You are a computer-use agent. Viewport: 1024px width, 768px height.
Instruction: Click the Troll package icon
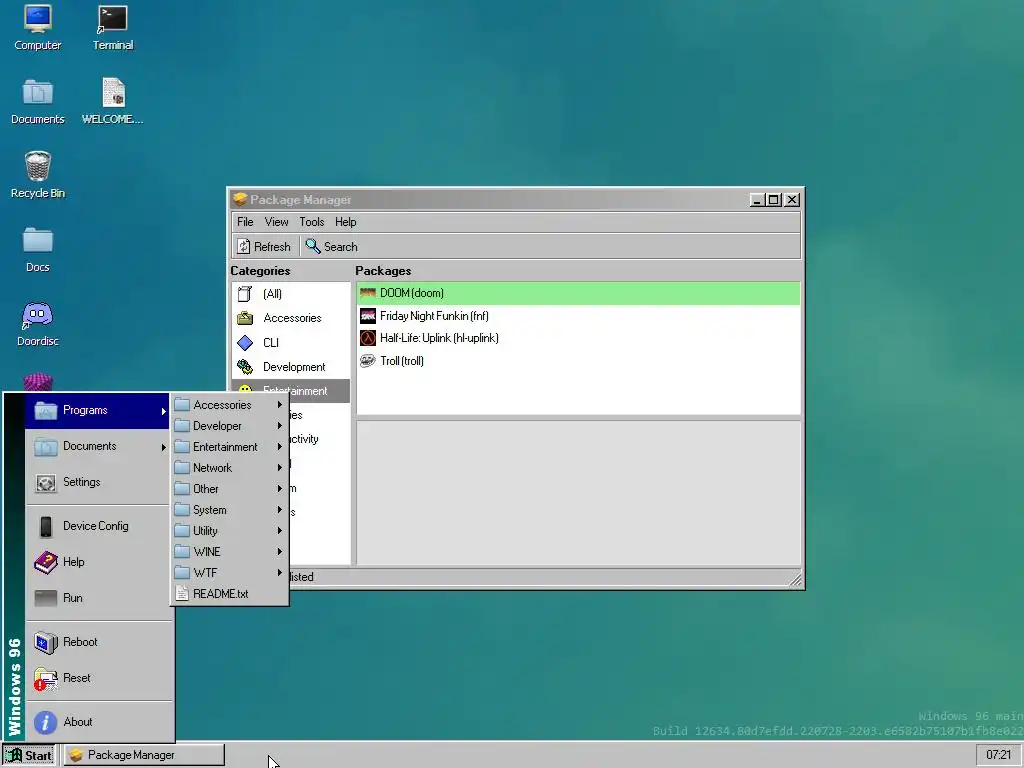tap(368, 361)
